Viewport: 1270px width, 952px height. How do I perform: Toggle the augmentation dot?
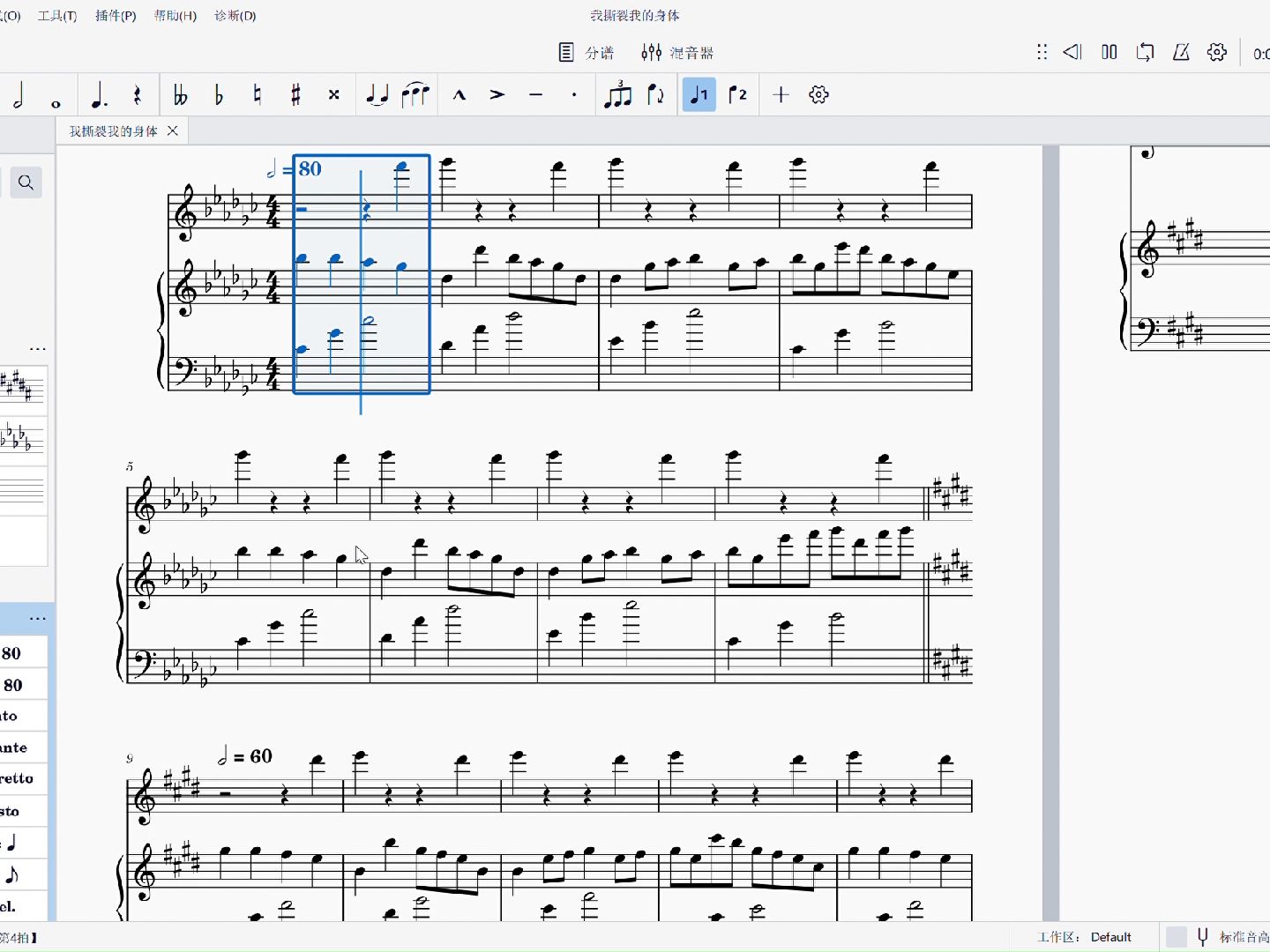[99, 95]
